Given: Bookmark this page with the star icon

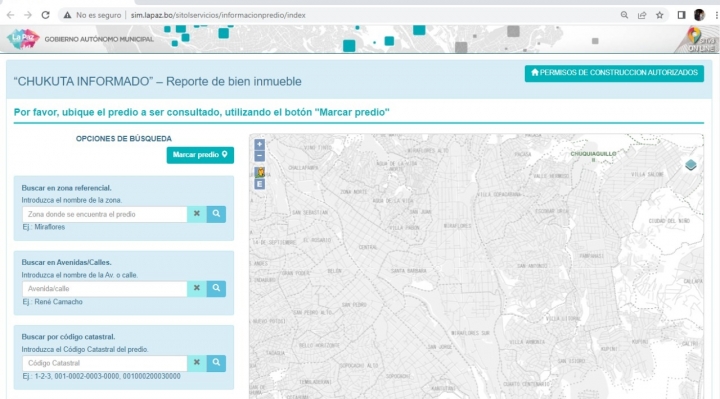Looking at the screenshot, I should pos(660,15).
